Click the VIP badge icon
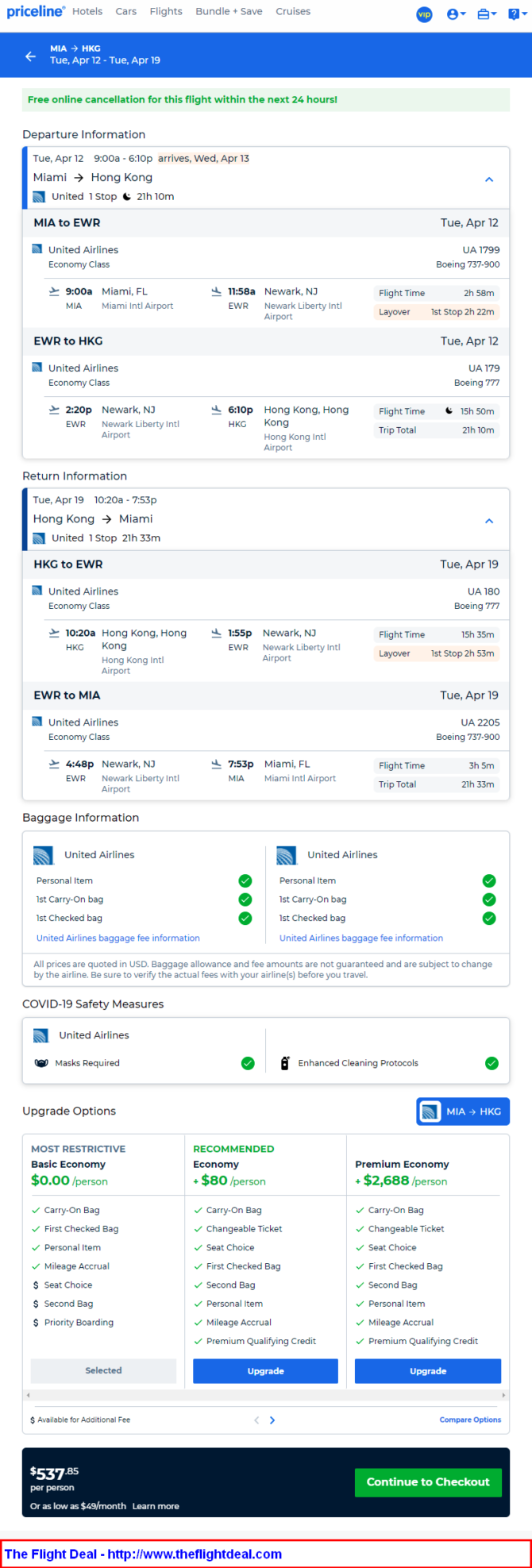This screenshot has width=532, height=1568. [424, 14]
